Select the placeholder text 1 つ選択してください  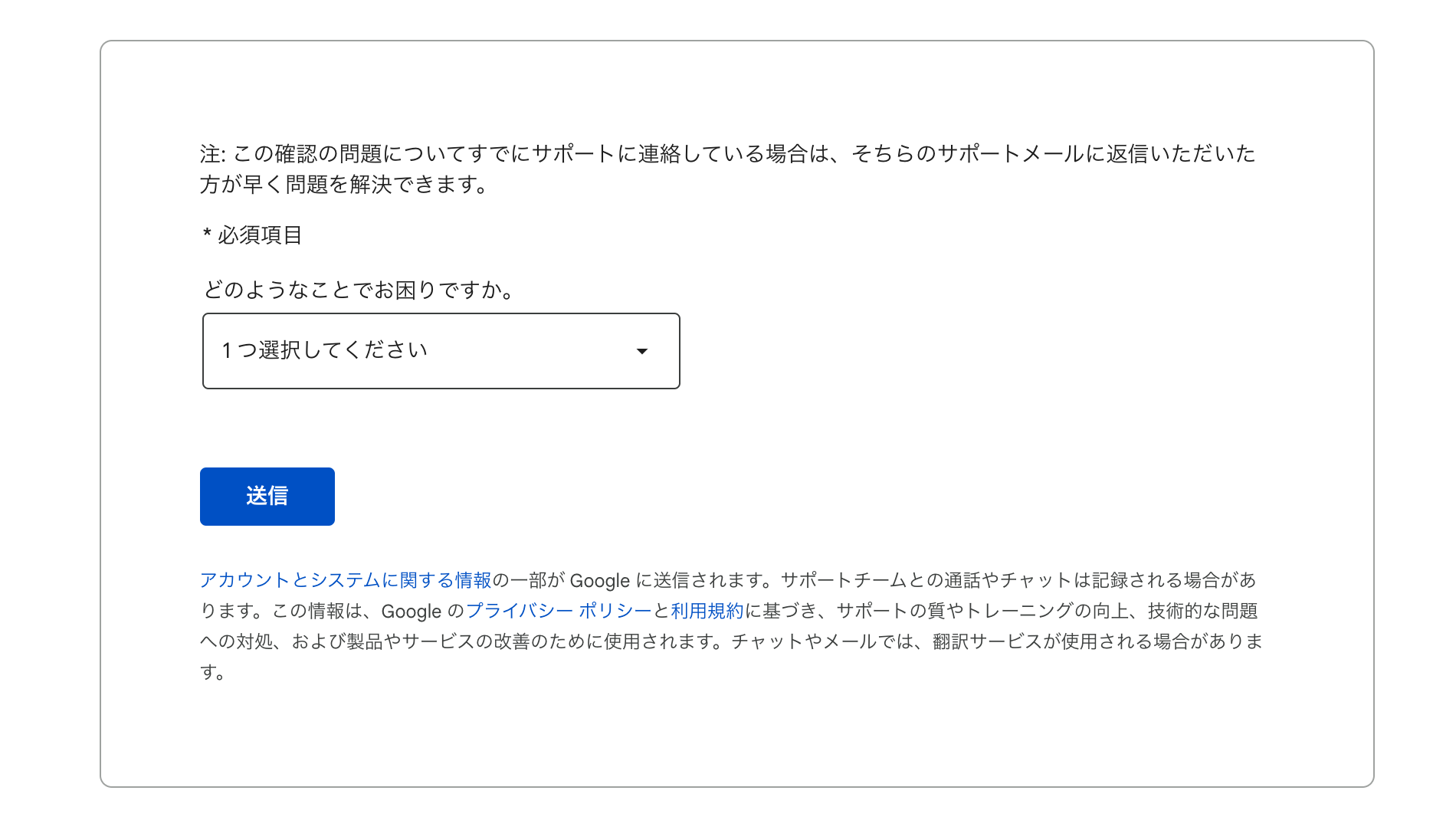point(325,350)
